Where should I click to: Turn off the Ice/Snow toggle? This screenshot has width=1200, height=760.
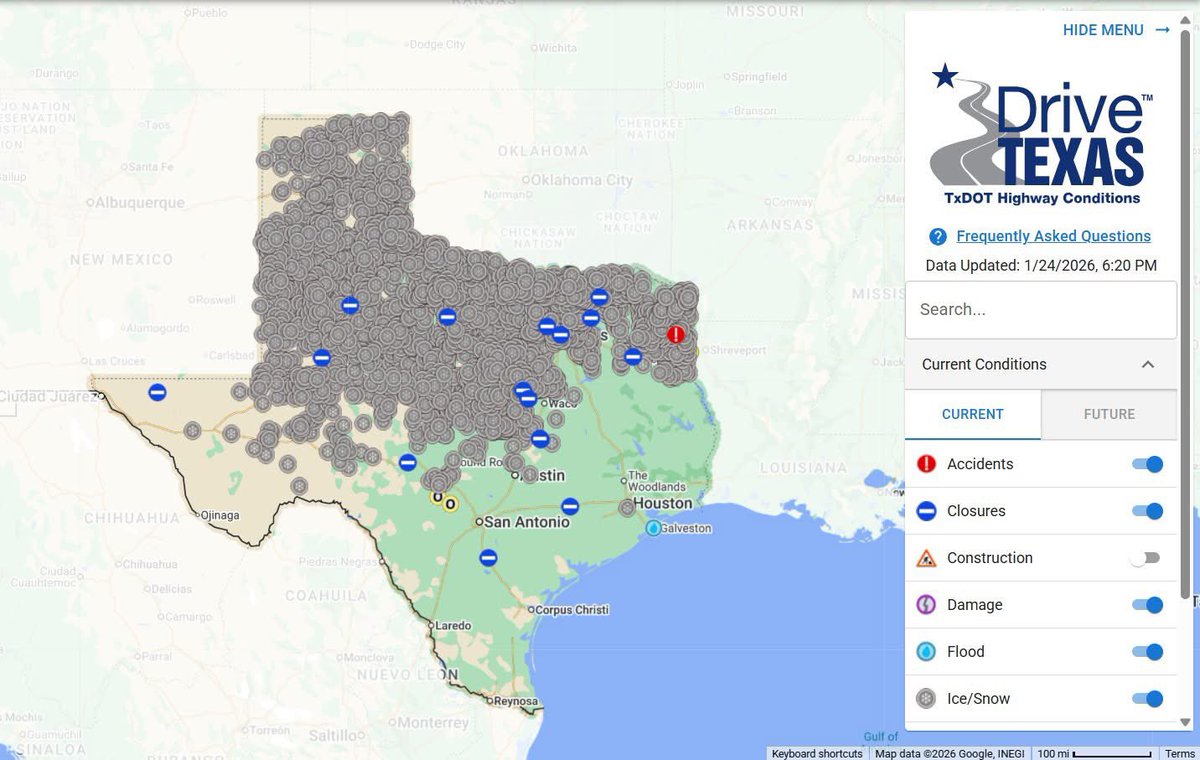point(1147,699)
